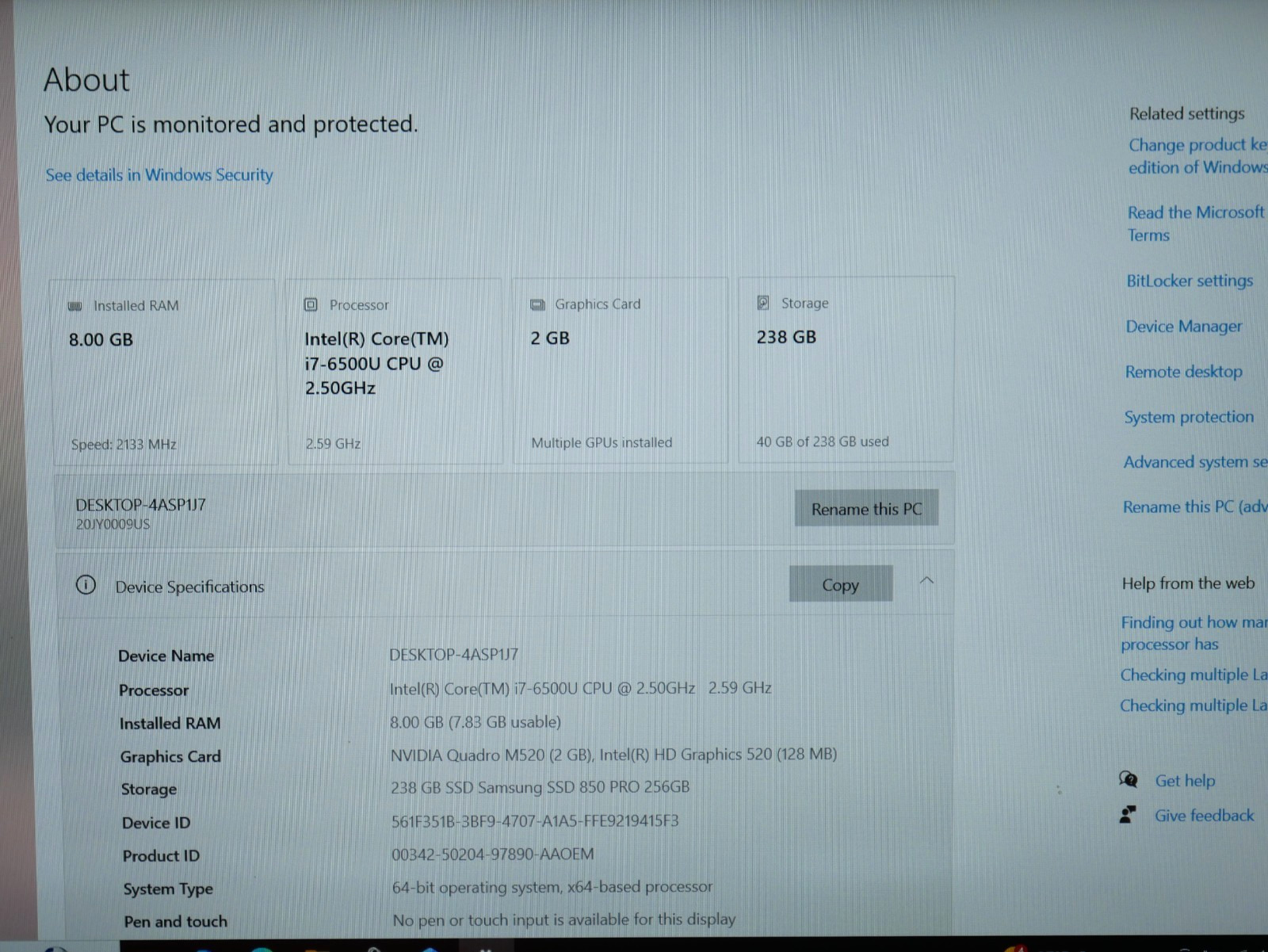Click the Related settings heading
Viewport: 1268px width, 952px height.
1186,113
